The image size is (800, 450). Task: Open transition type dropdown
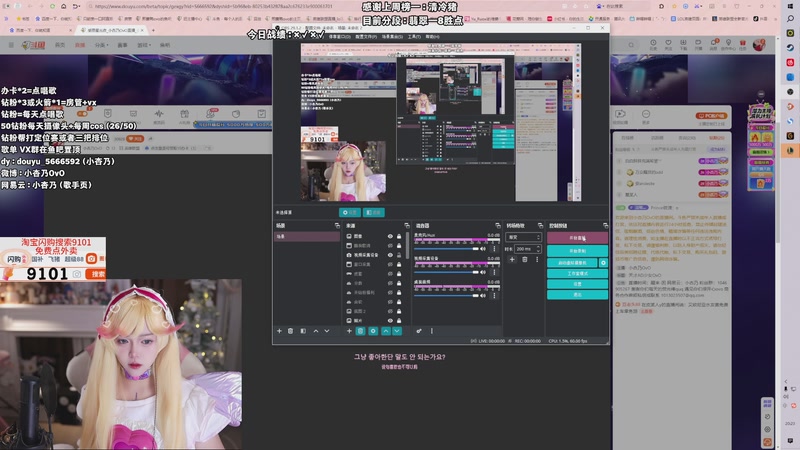click(523, 237)
